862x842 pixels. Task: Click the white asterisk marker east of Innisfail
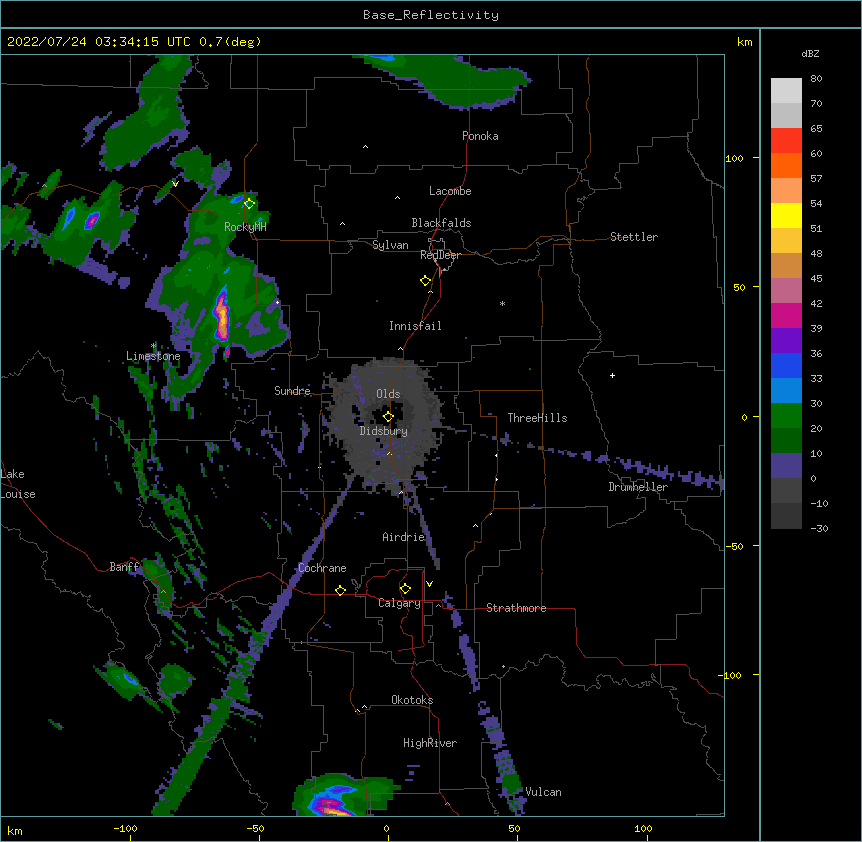coord(502,303)
